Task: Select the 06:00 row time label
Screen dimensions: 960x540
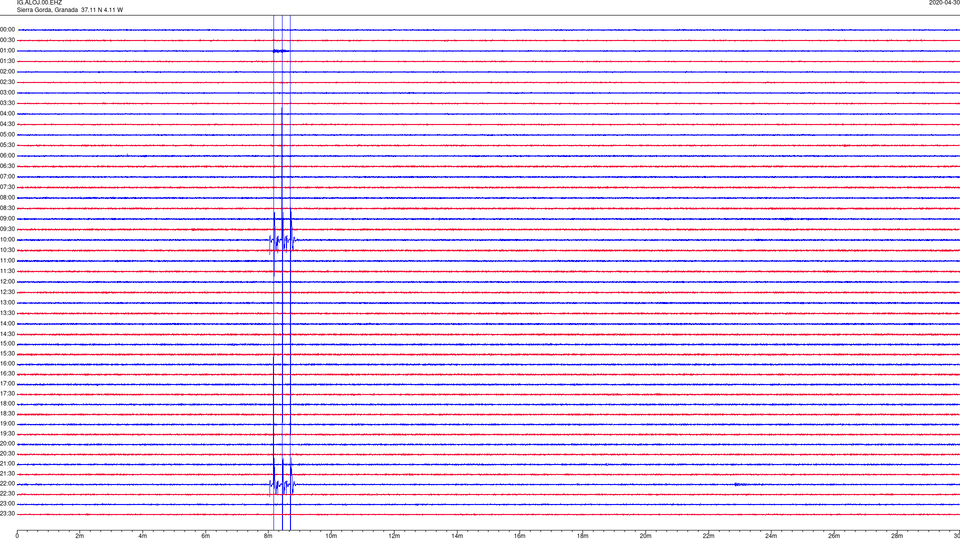Action: (7, 156)
